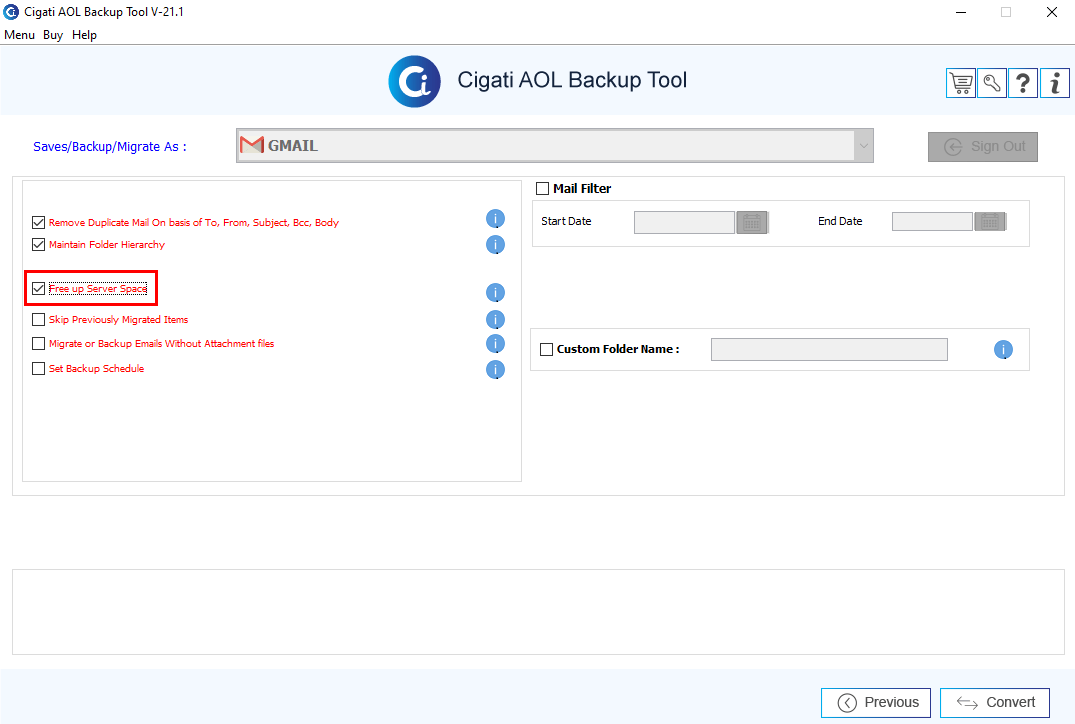The image size is (1075, 724).
Task: Open the Buy menu
Action: 53,35
